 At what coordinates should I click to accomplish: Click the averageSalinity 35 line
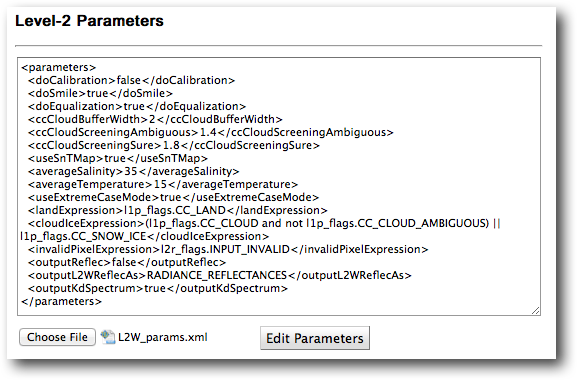(133, 171)
